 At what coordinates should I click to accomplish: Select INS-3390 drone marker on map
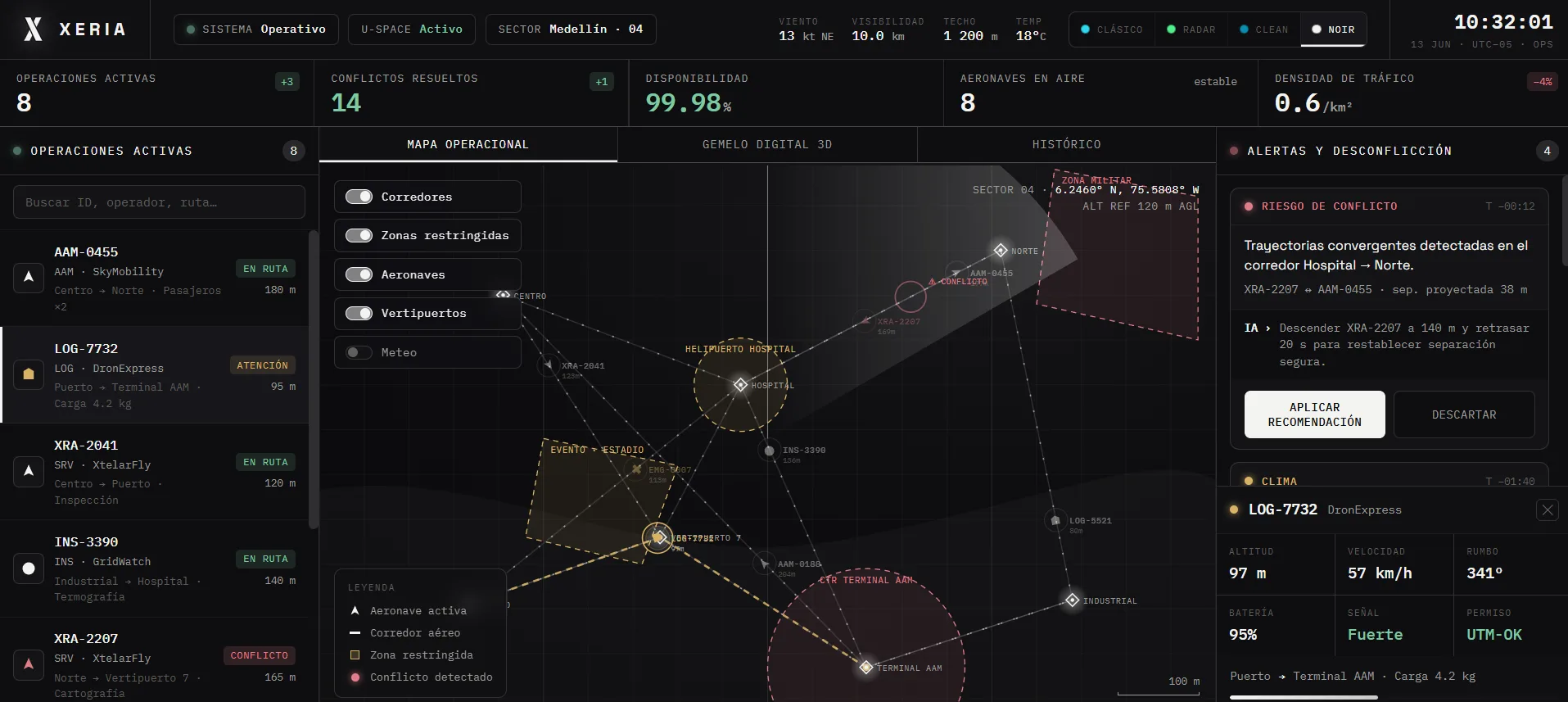click(x=768, y=451)
